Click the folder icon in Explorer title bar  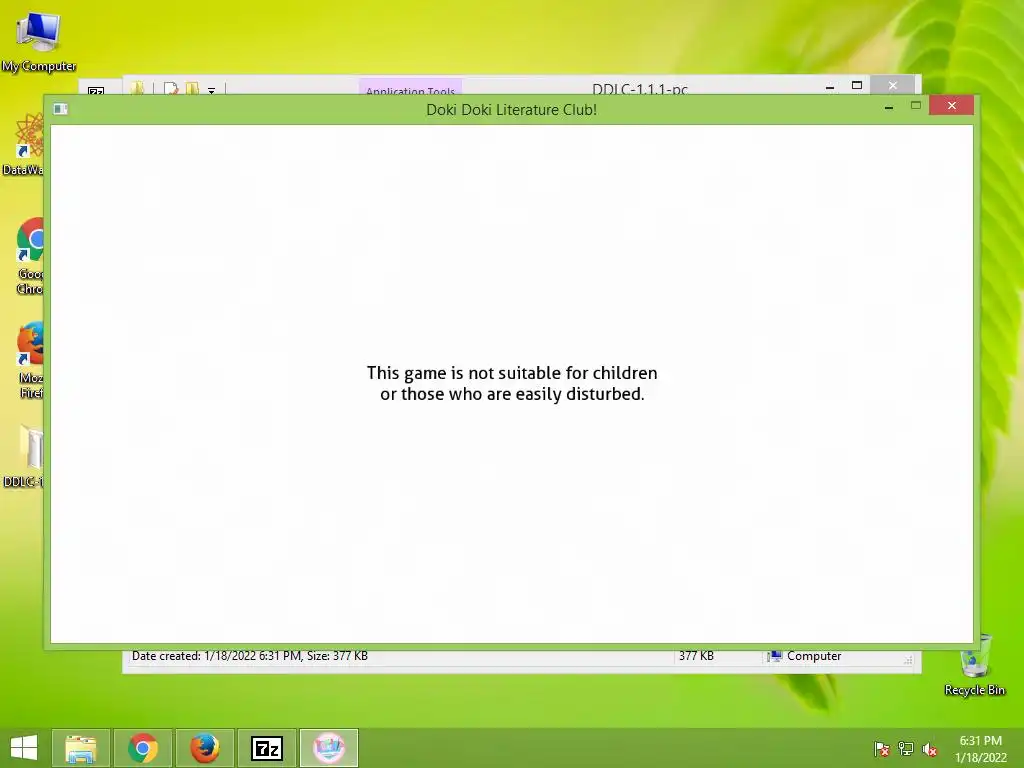point(137,88)
